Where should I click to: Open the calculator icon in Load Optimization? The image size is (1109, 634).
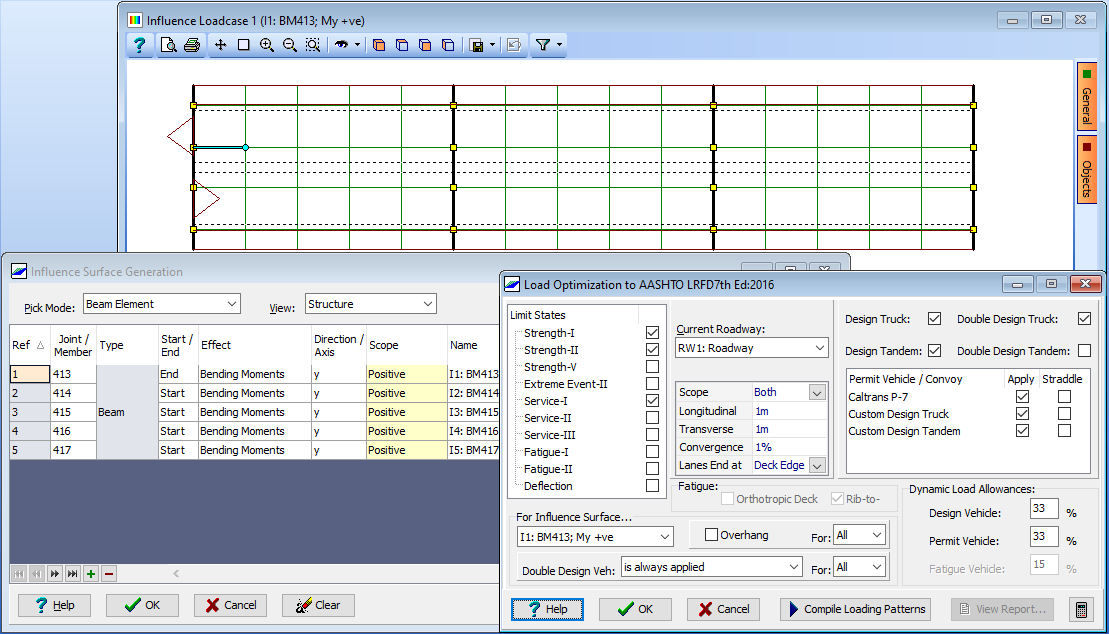pos(1080,609)
